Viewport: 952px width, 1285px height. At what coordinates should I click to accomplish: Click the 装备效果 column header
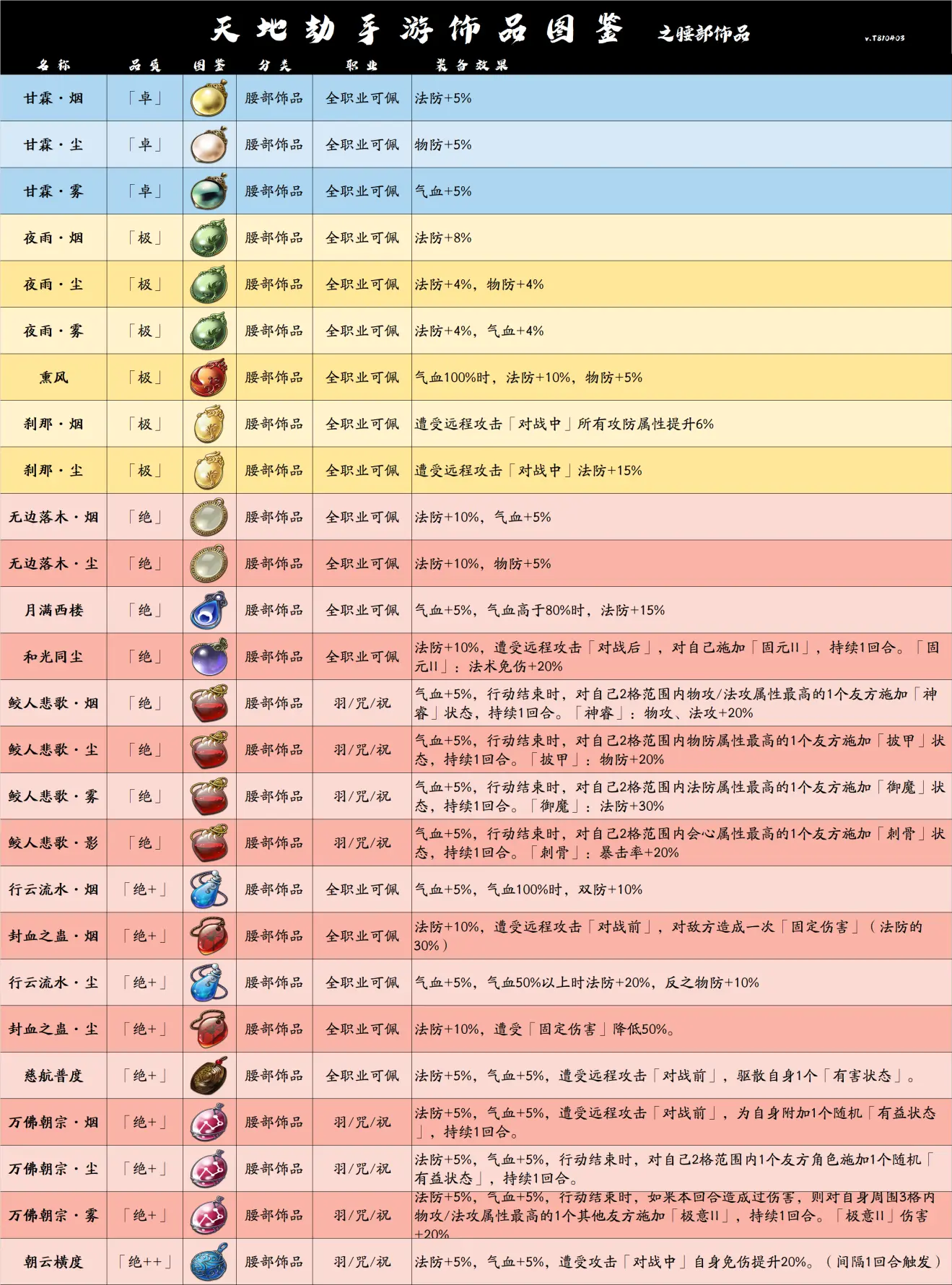click(472, 65)
